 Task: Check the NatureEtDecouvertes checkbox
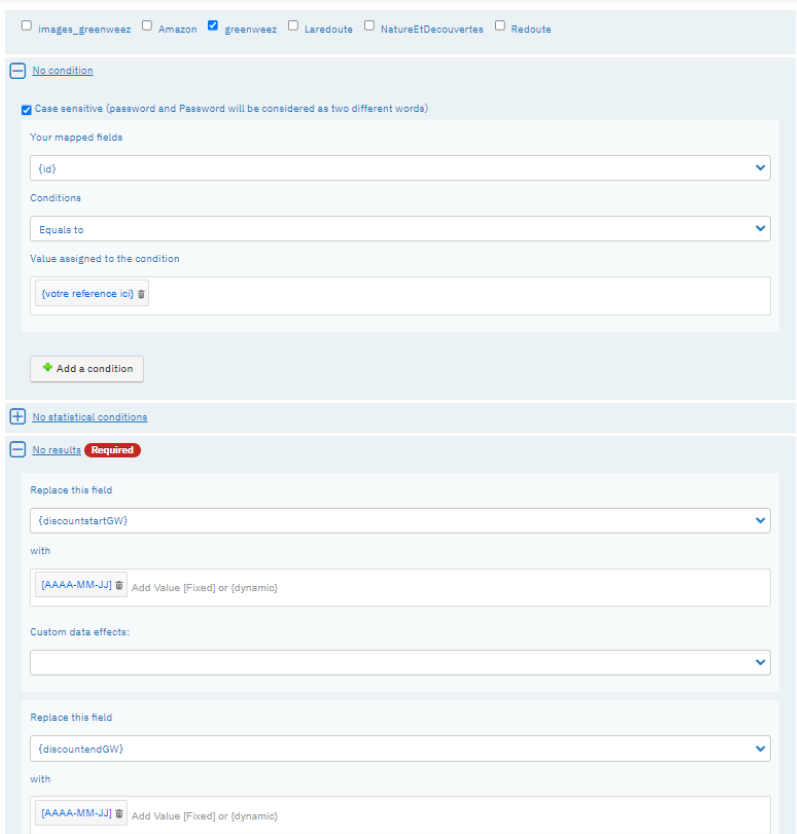(369, 26)
